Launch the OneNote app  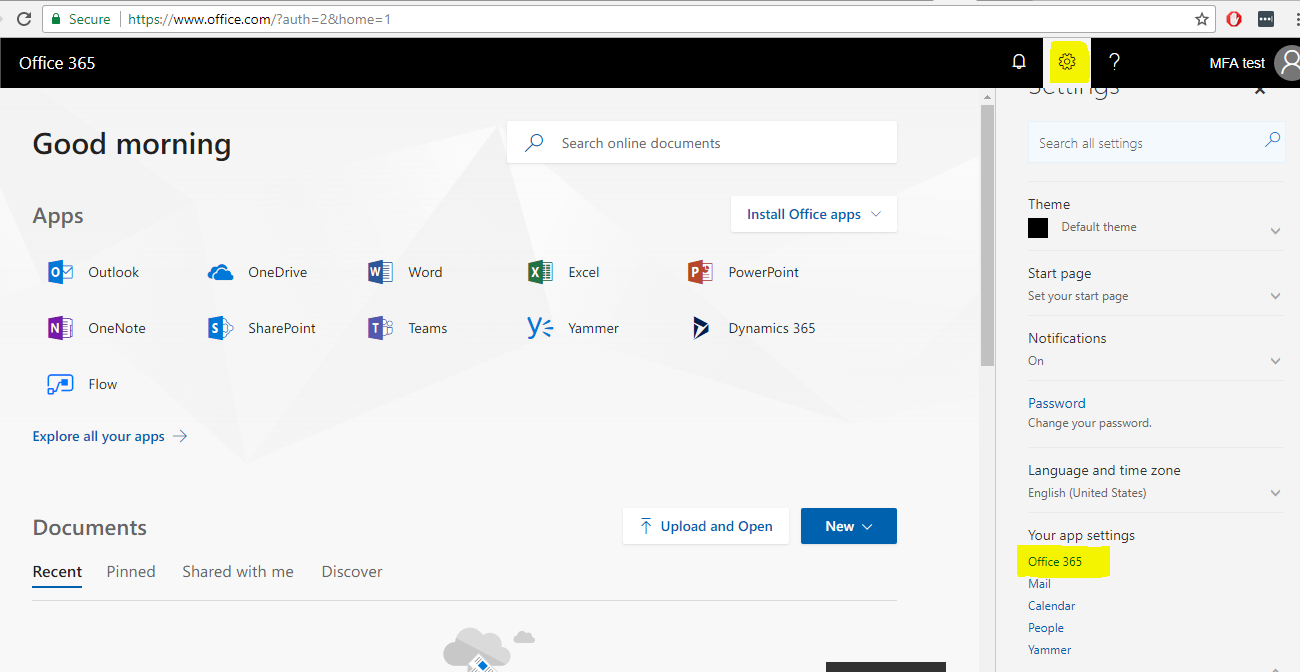click(x=96, y=328)
